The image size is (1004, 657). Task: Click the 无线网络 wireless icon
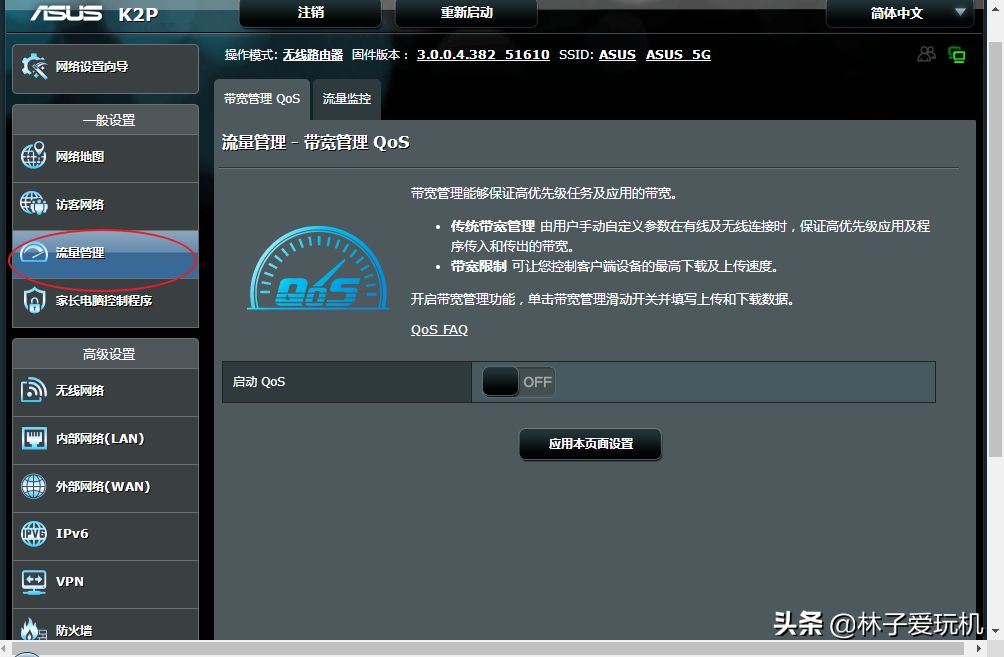click(33, 390)
